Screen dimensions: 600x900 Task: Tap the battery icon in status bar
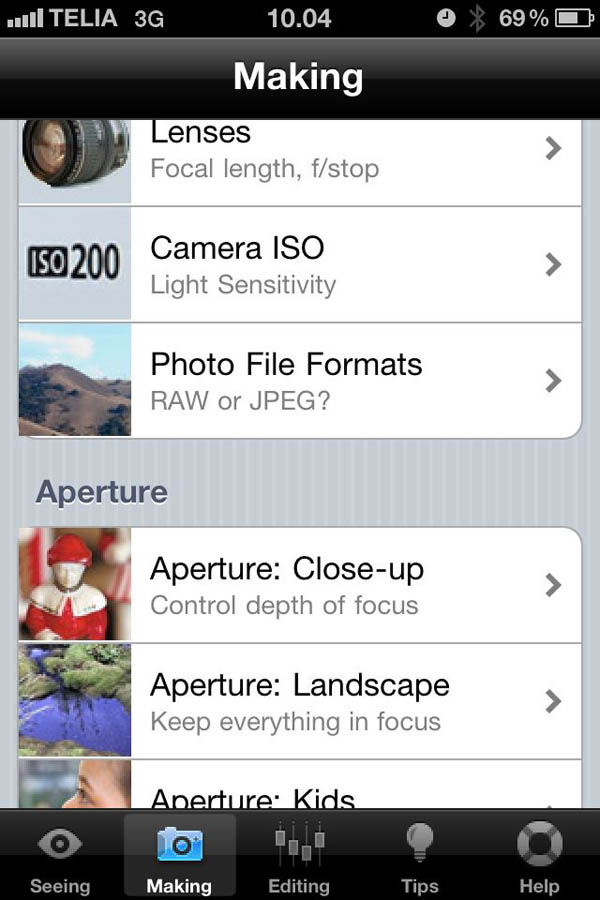574,18
